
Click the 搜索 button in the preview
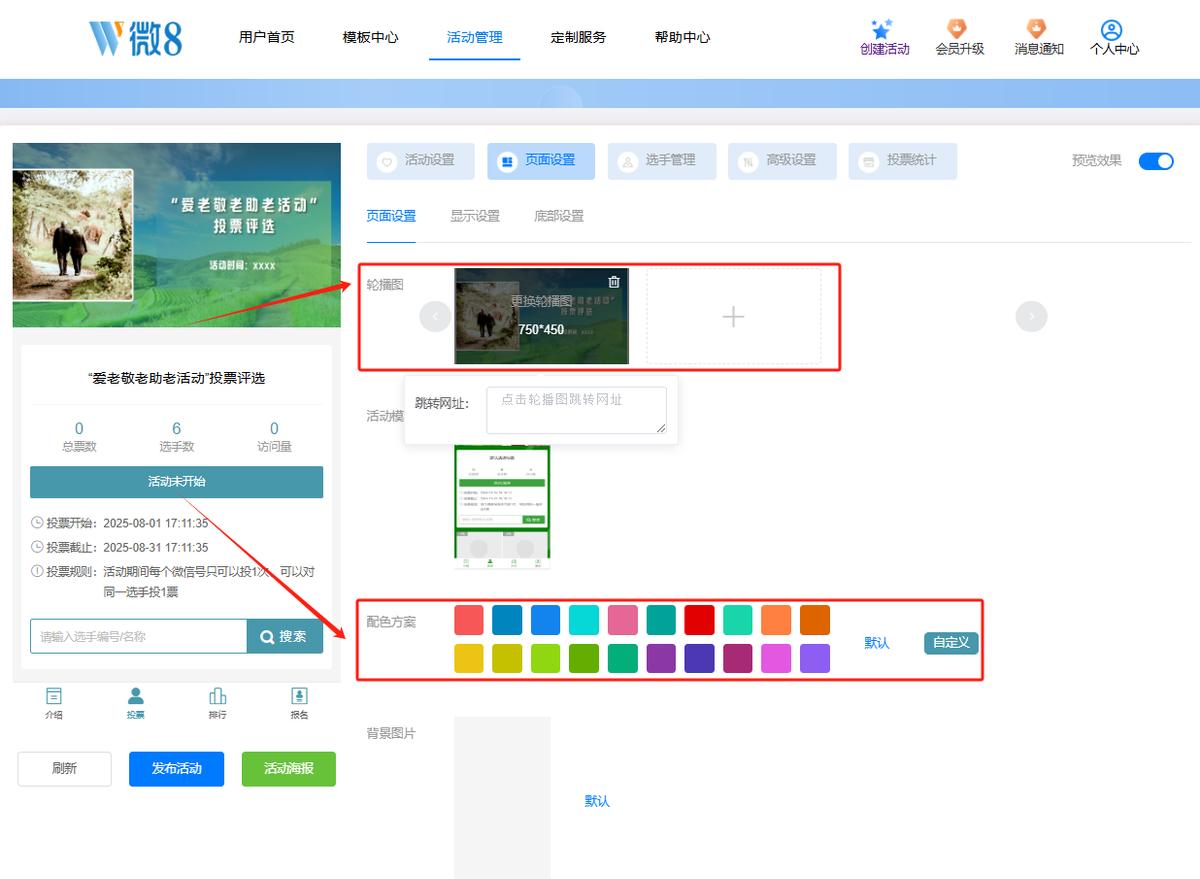pyautogui.click(x=285, y=637)
